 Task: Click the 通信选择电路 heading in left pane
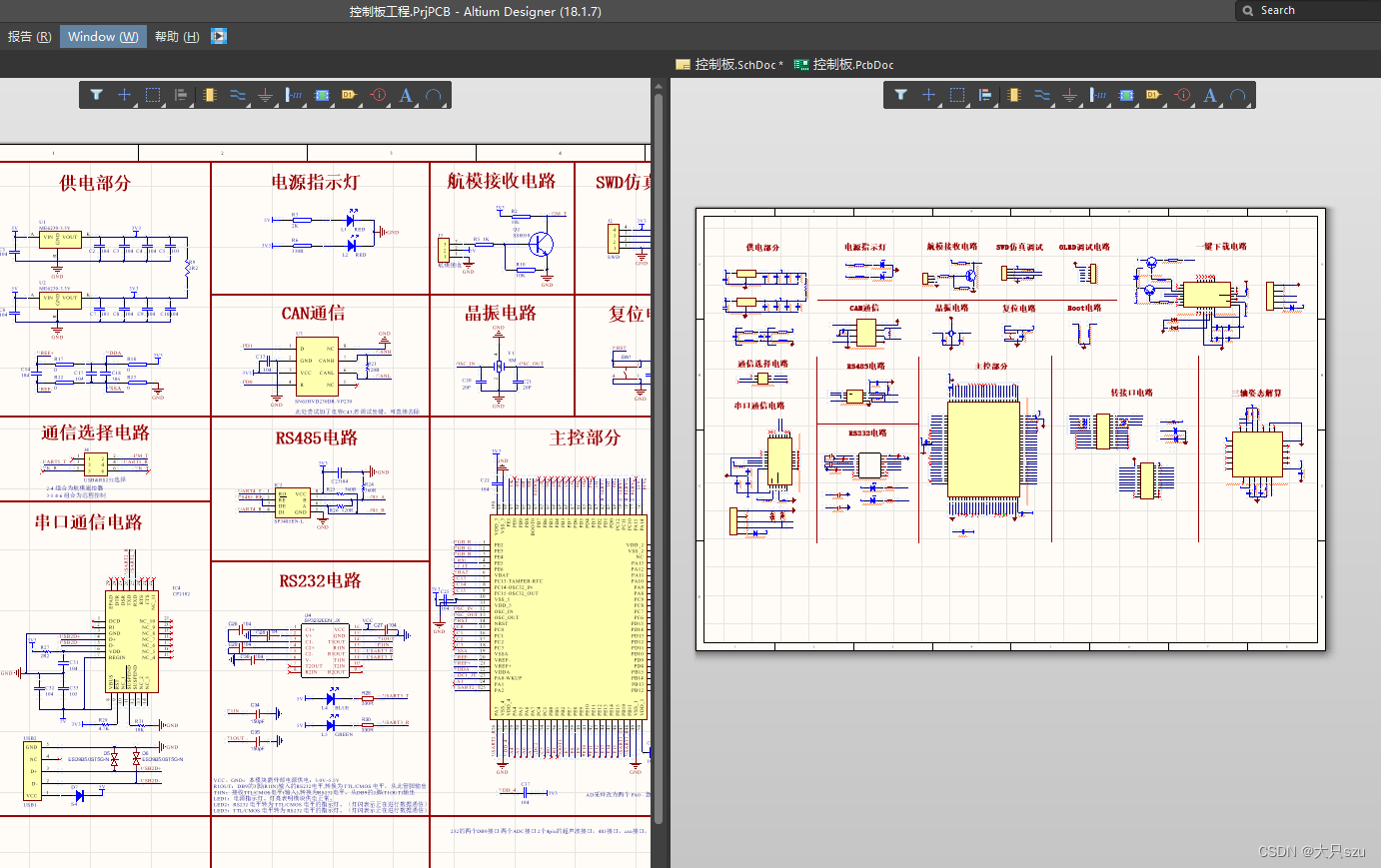95,433
